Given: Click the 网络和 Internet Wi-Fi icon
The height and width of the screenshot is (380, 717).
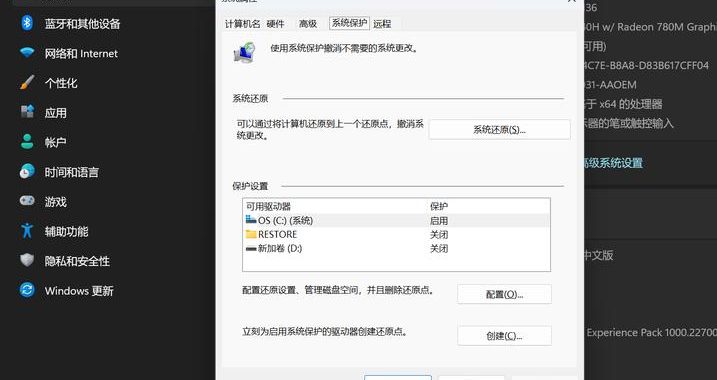Looking at the screenshot, I should tap(27, 53).
